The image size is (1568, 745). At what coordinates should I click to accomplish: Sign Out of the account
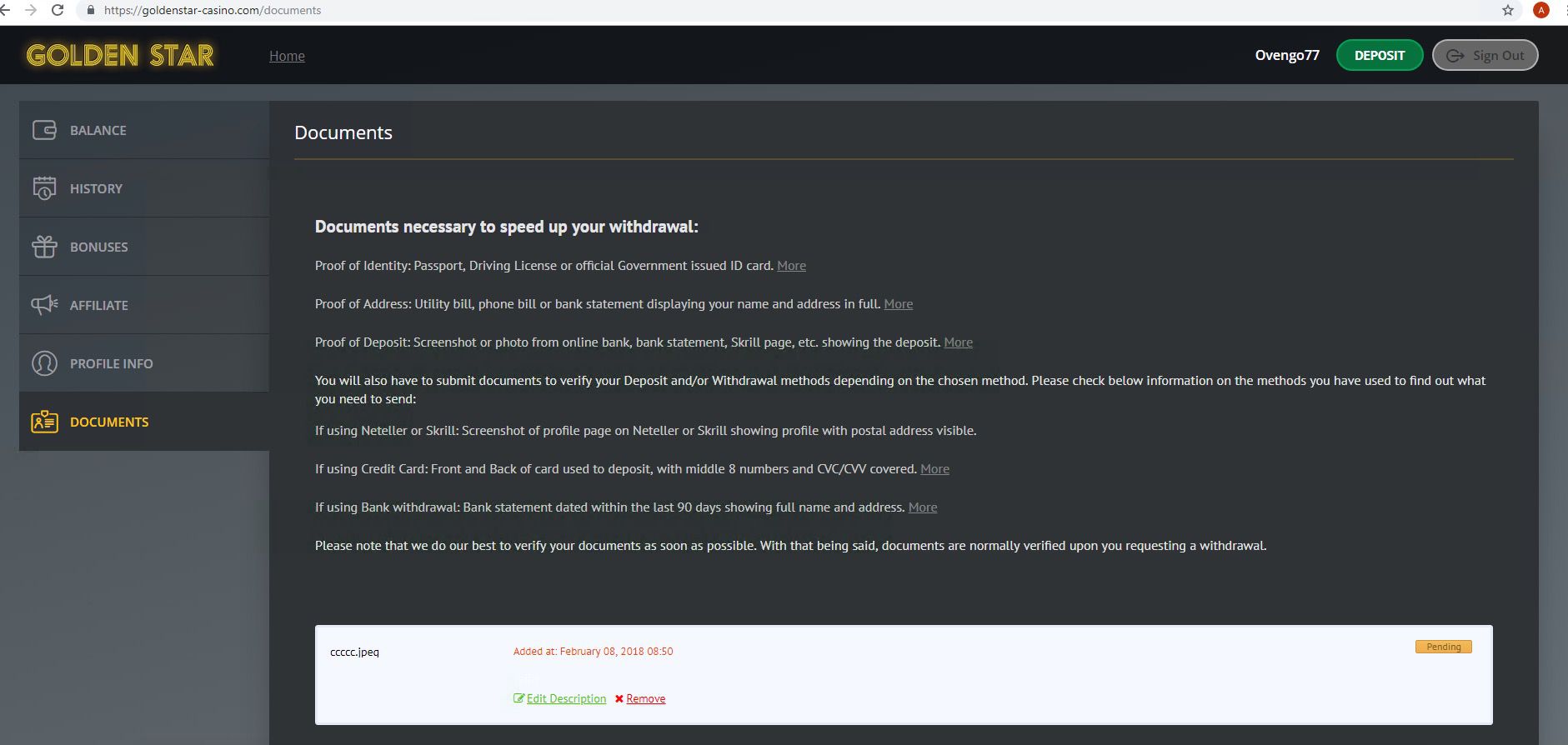(x=1485, y=55)
